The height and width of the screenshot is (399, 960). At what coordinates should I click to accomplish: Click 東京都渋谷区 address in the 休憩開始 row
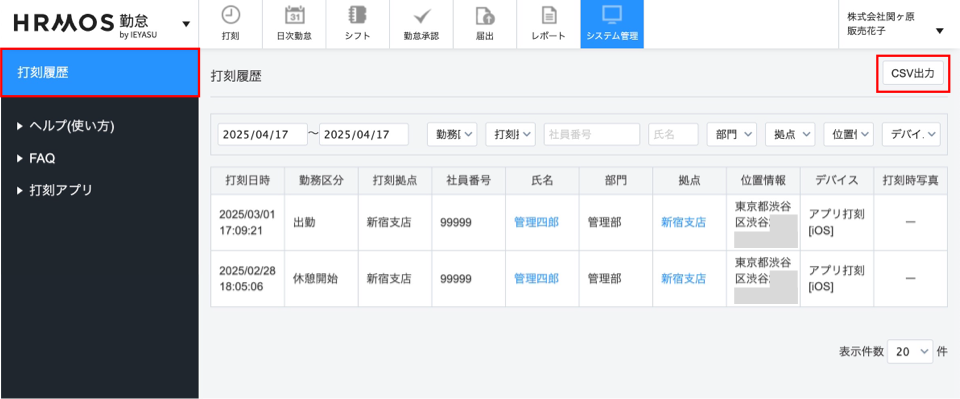pos(763,270)
